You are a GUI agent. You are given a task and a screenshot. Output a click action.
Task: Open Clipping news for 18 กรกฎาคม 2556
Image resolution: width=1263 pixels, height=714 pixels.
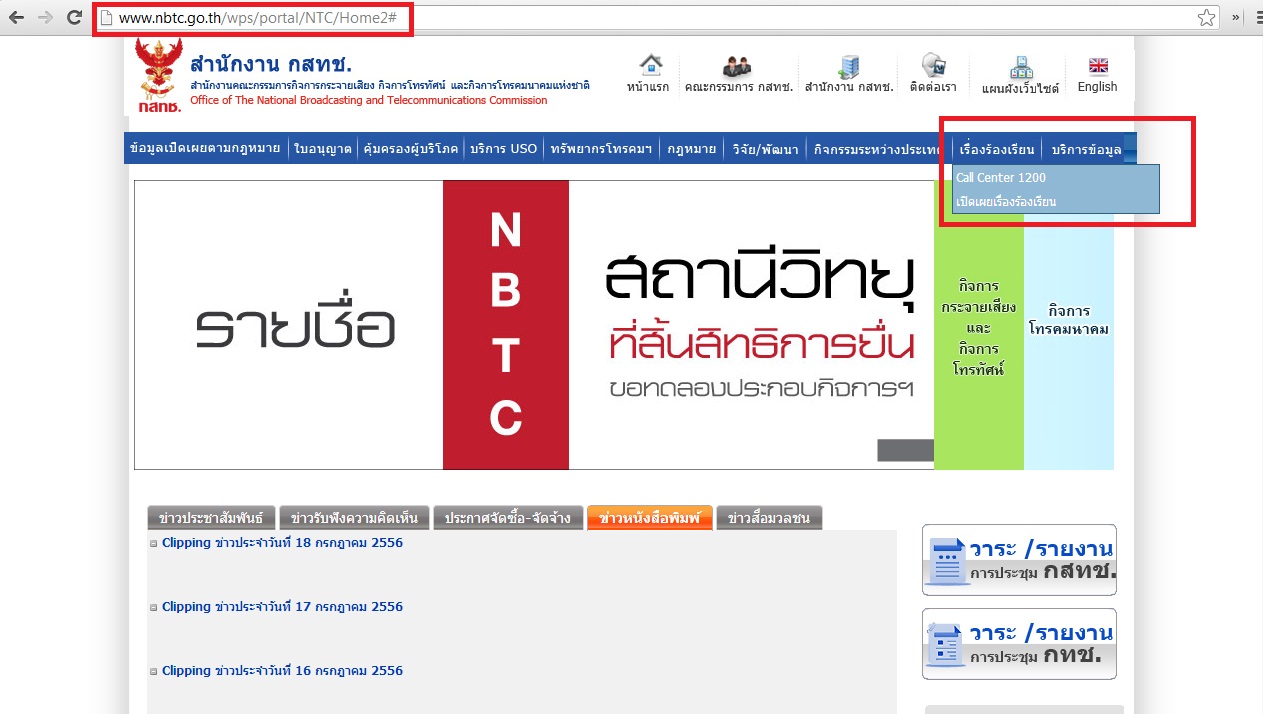tap(282, 543)
